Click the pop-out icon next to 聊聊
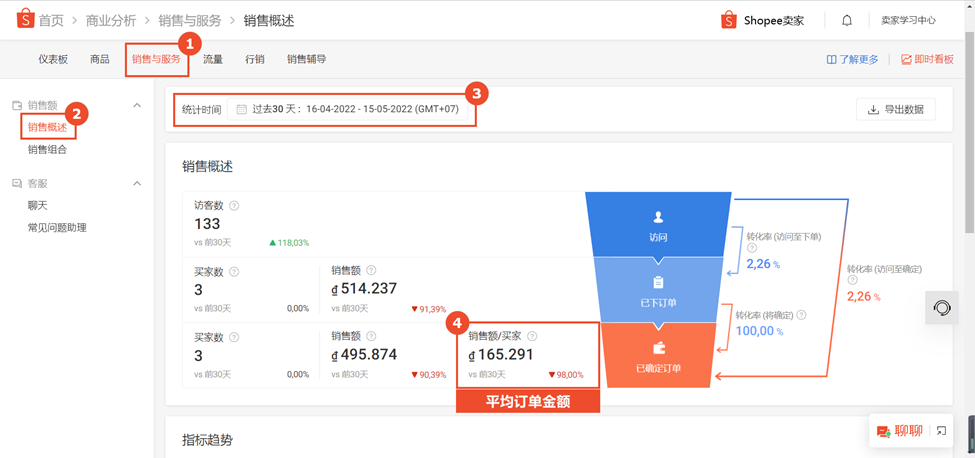Image resolution: width=975 pixels, height=458 pixels. point(941,430)
